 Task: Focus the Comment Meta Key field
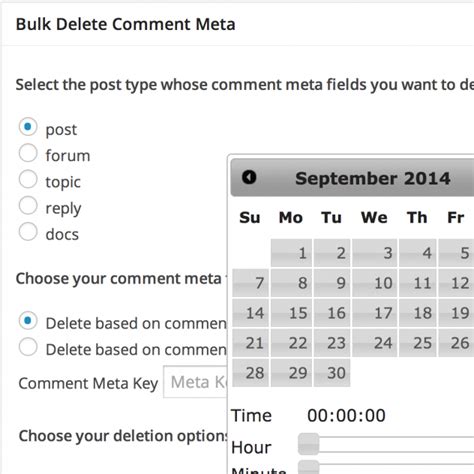coord(195,382)
